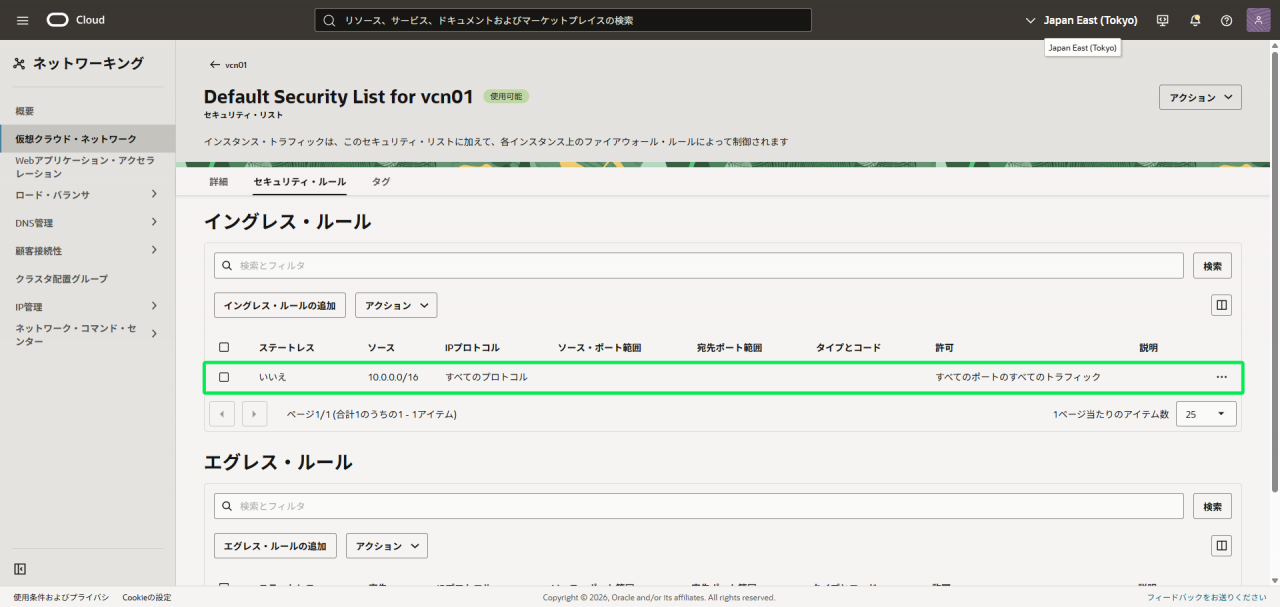Click すべてのポートのすべてのトラフィック cell

tap(1018, 377)
